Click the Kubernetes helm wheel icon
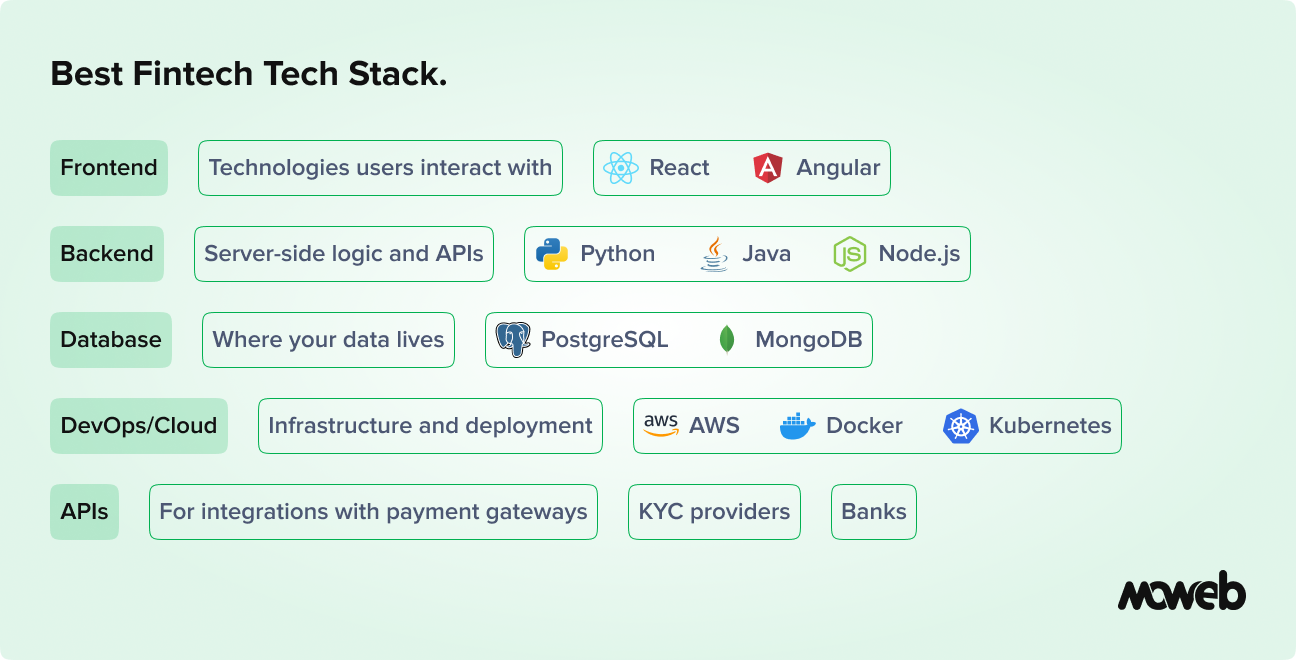 tap(961, 425)
